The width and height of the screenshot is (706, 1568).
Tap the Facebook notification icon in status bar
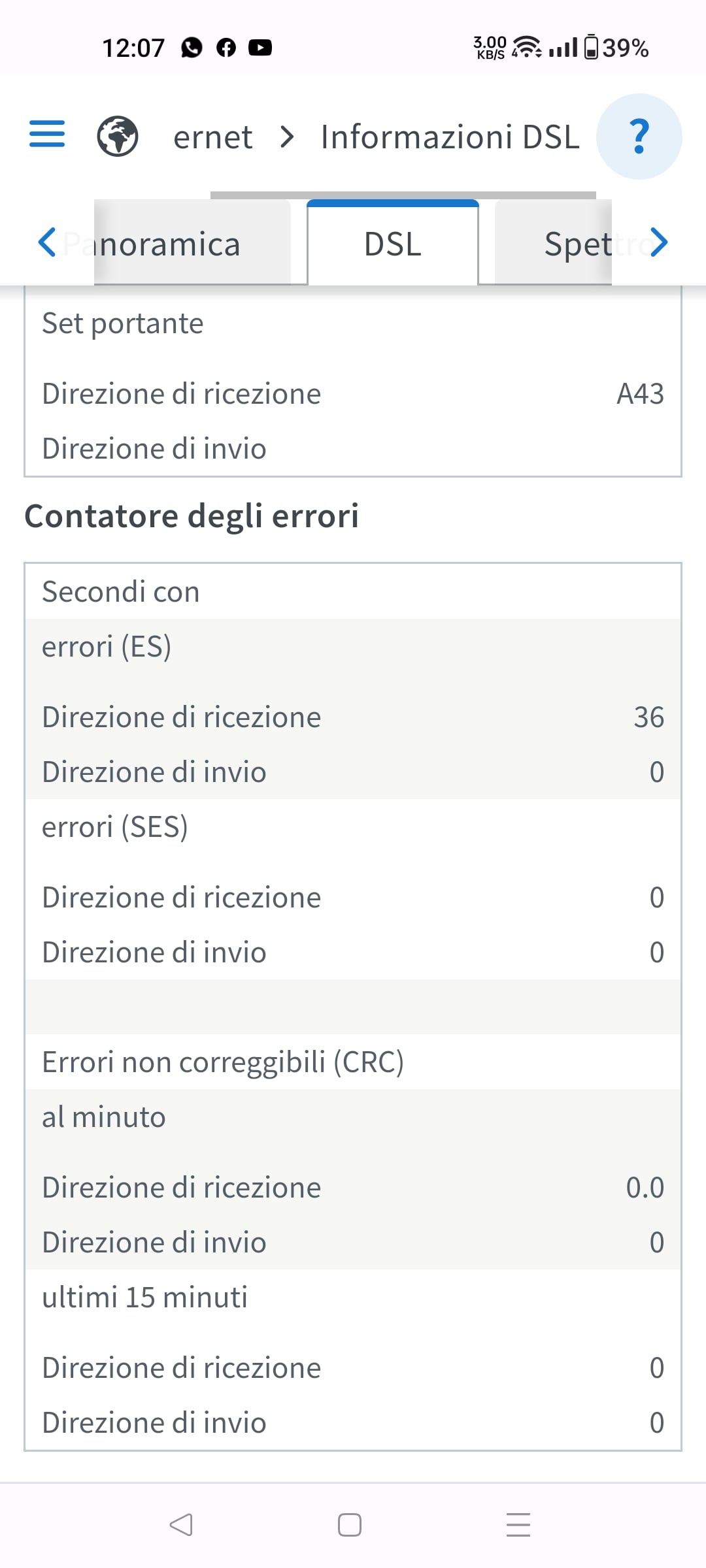(226, 48)
